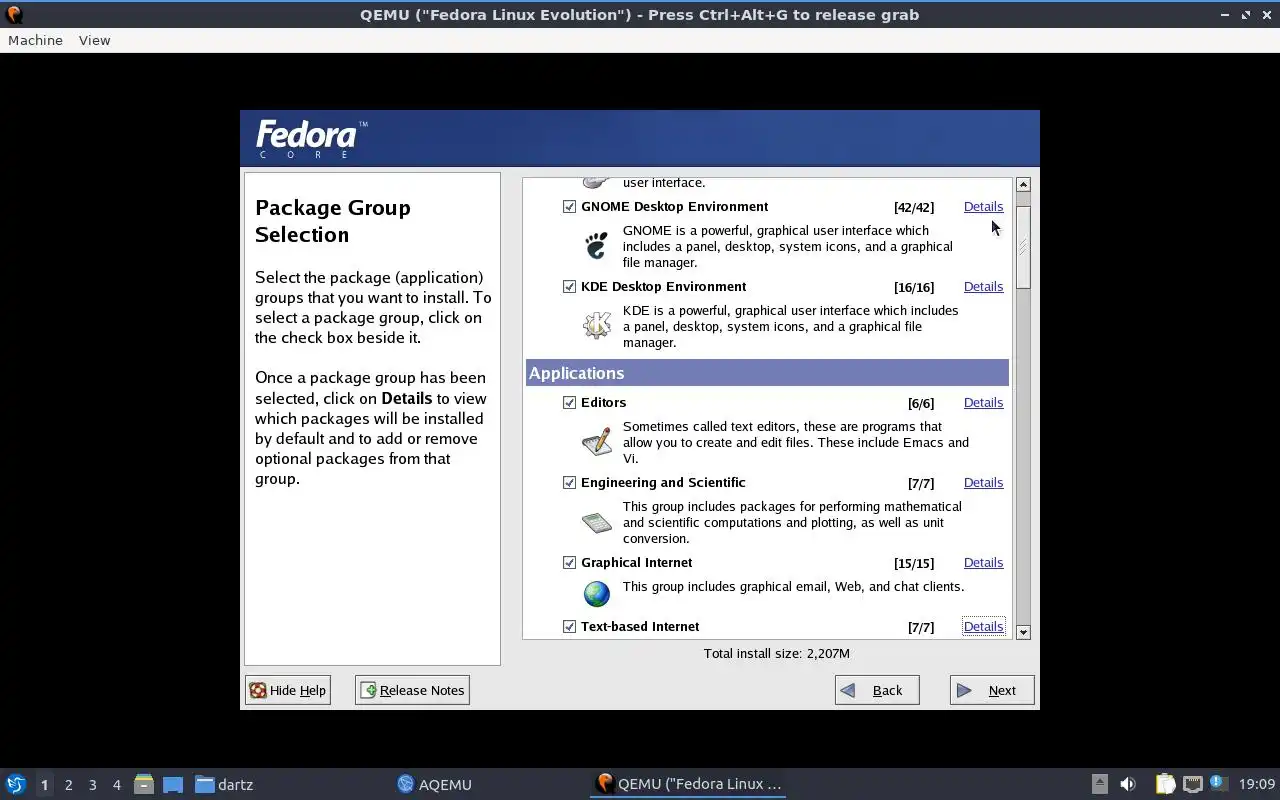This screenshot has height=800, width=1280.
Task: Click the QEMU icon in the window title bar
Action: pyautogui.click(x=14, y=15)
